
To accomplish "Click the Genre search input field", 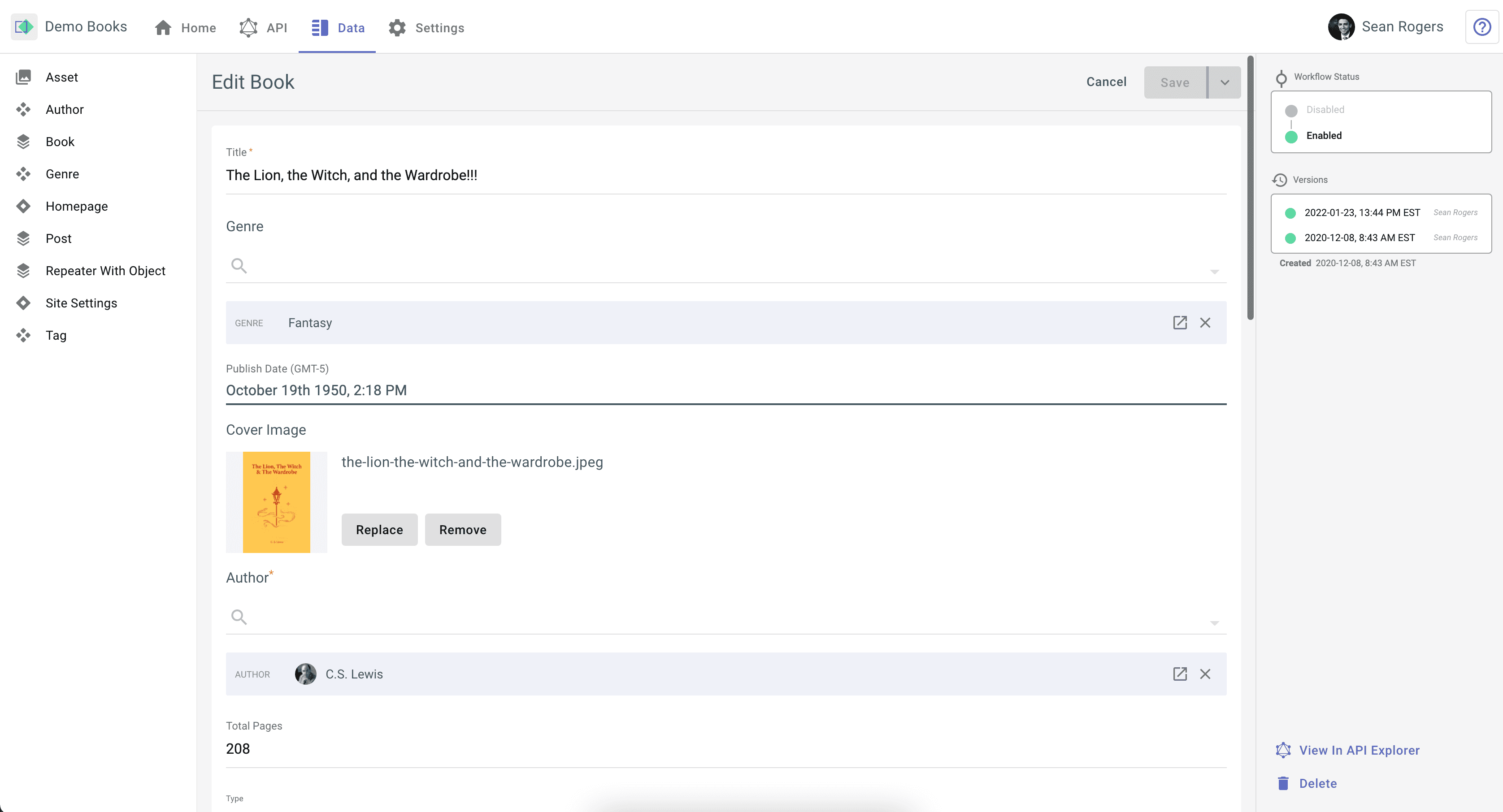I will point(726,266).
